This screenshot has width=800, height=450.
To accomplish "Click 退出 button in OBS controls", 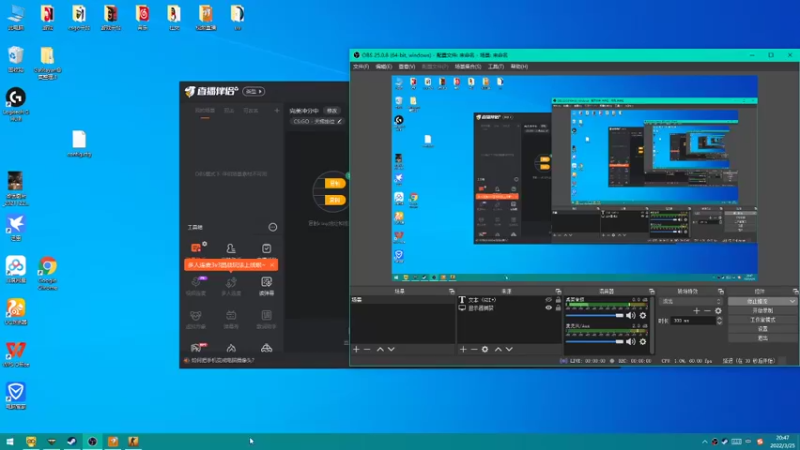I will (x=763, y=338).
